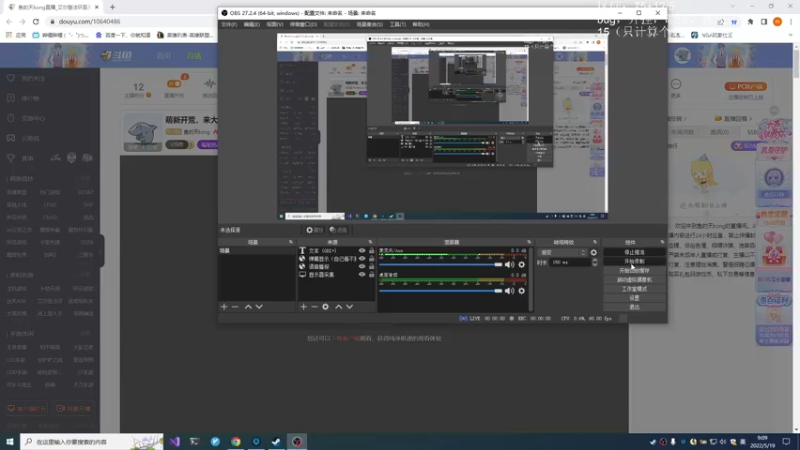Open source Filters button in OBS
This screenshot has width=800, height=450.
[338, 230]
